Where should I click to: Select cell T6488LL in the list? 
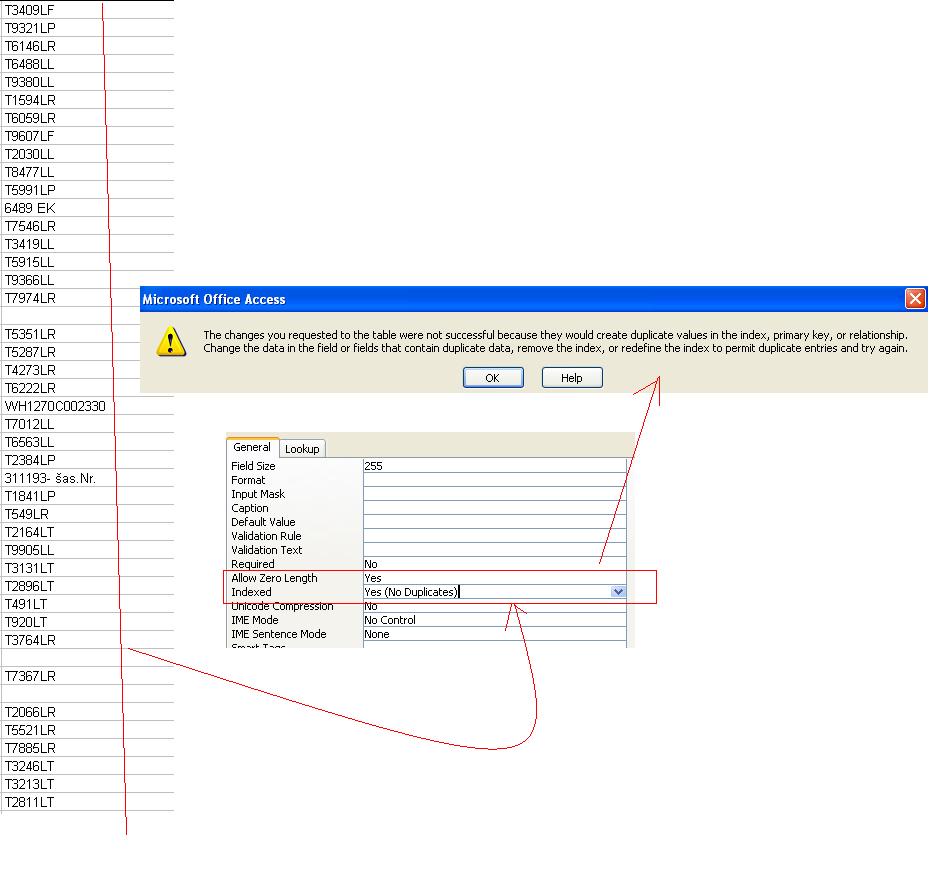pos(88,64)
